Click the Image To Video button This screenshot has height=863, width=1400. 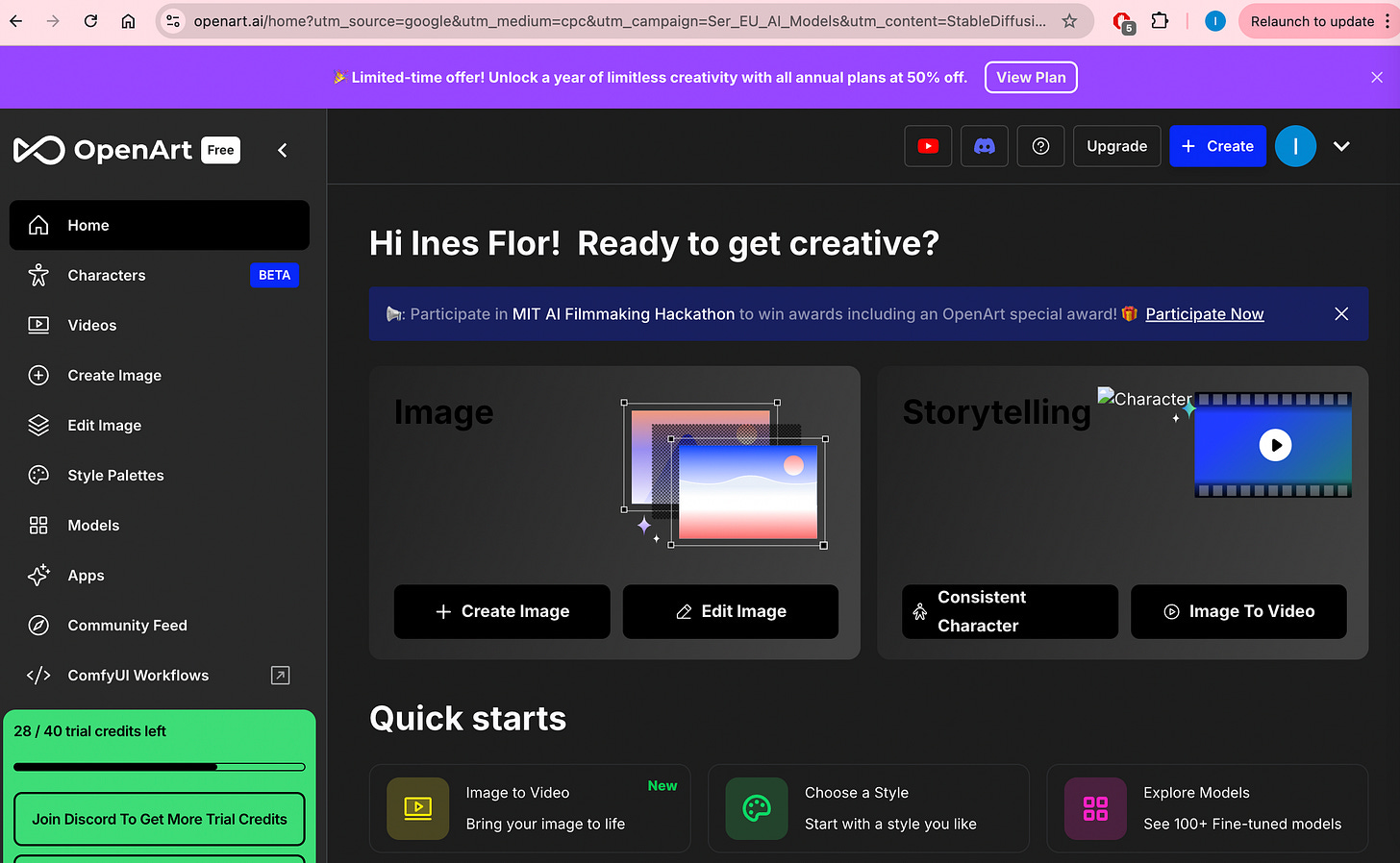coord(1238,611)
